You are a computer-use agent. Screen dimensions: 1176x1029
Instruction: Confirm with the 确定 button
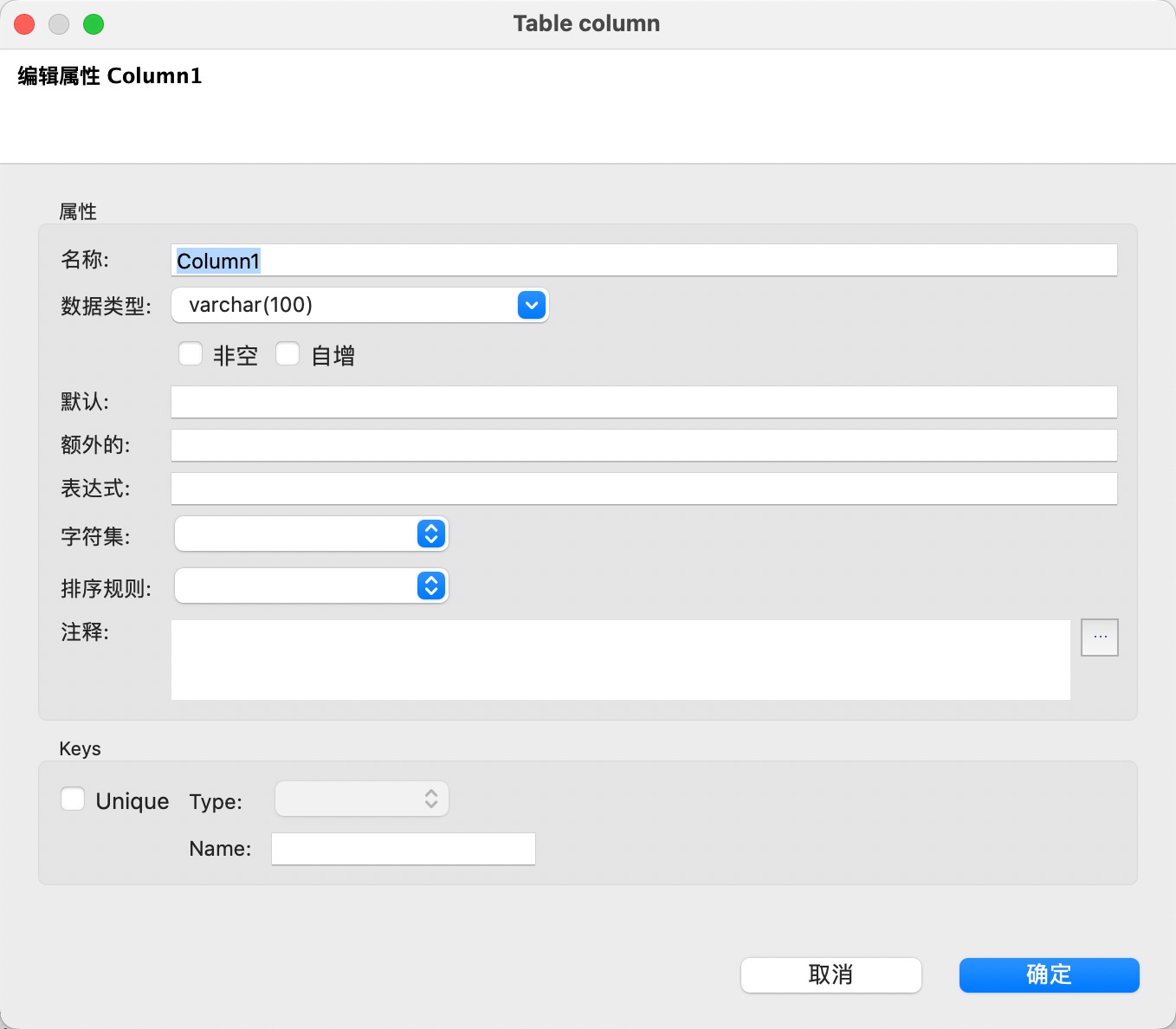1049,975
